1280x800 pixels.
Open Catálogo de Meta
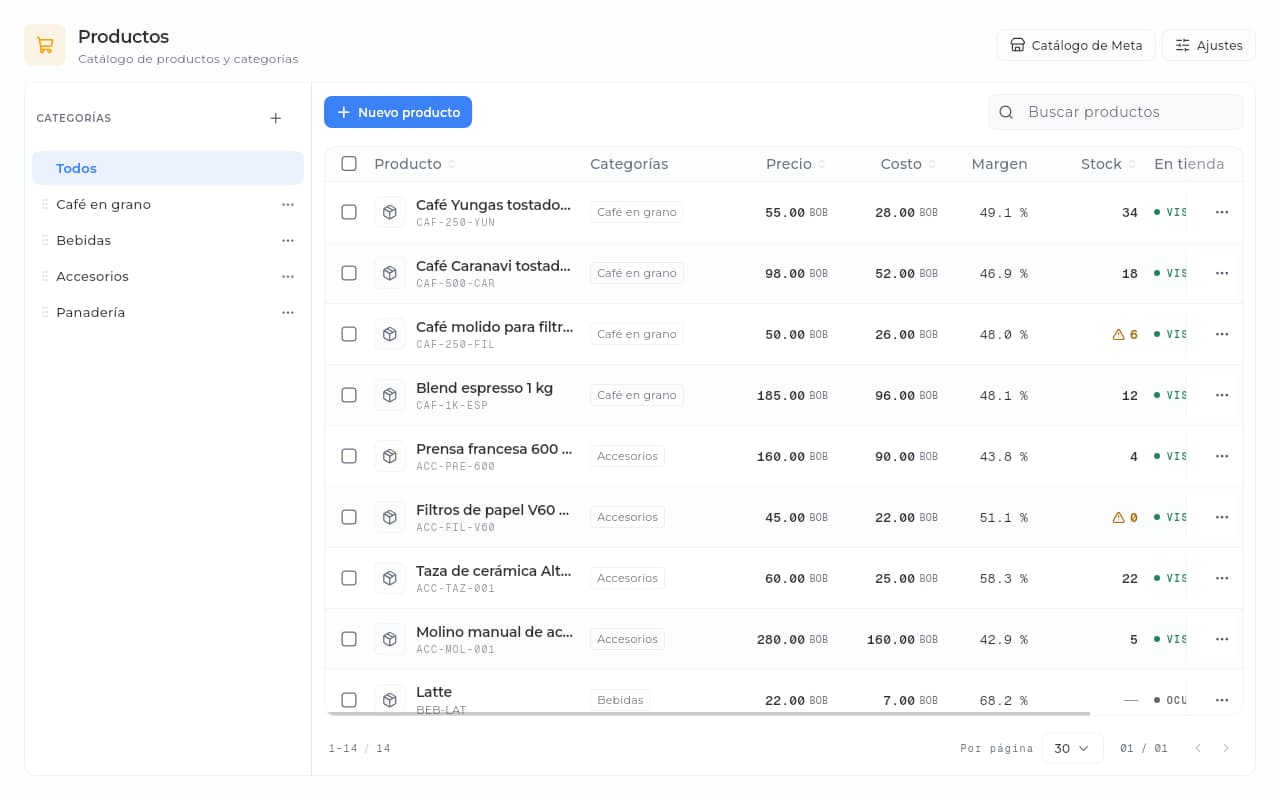[1076, 45]
